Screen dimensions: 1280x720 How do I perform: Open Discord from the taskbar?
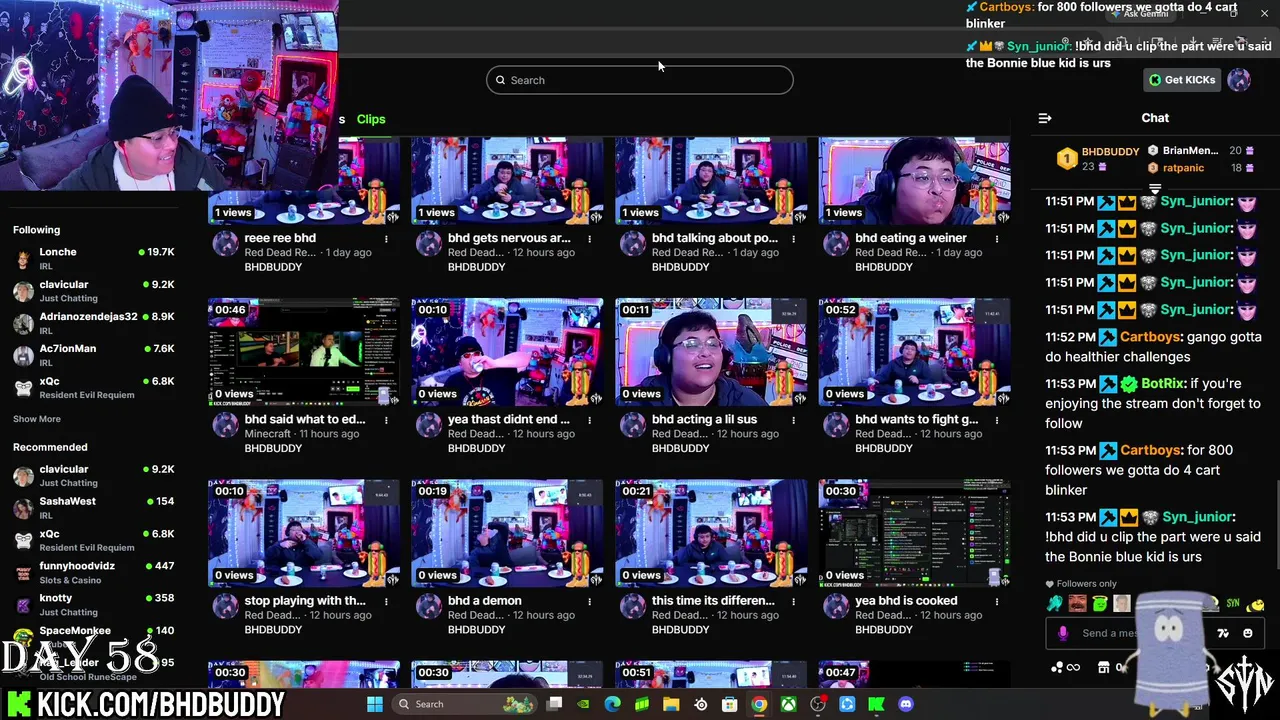906,704
